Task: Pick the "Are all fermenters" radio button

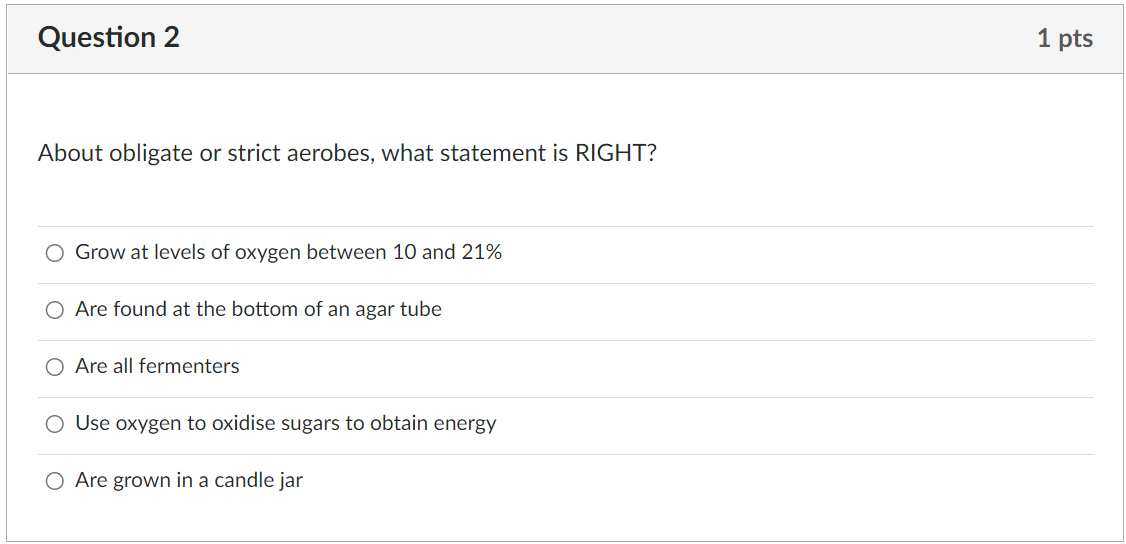Action: 55,367
